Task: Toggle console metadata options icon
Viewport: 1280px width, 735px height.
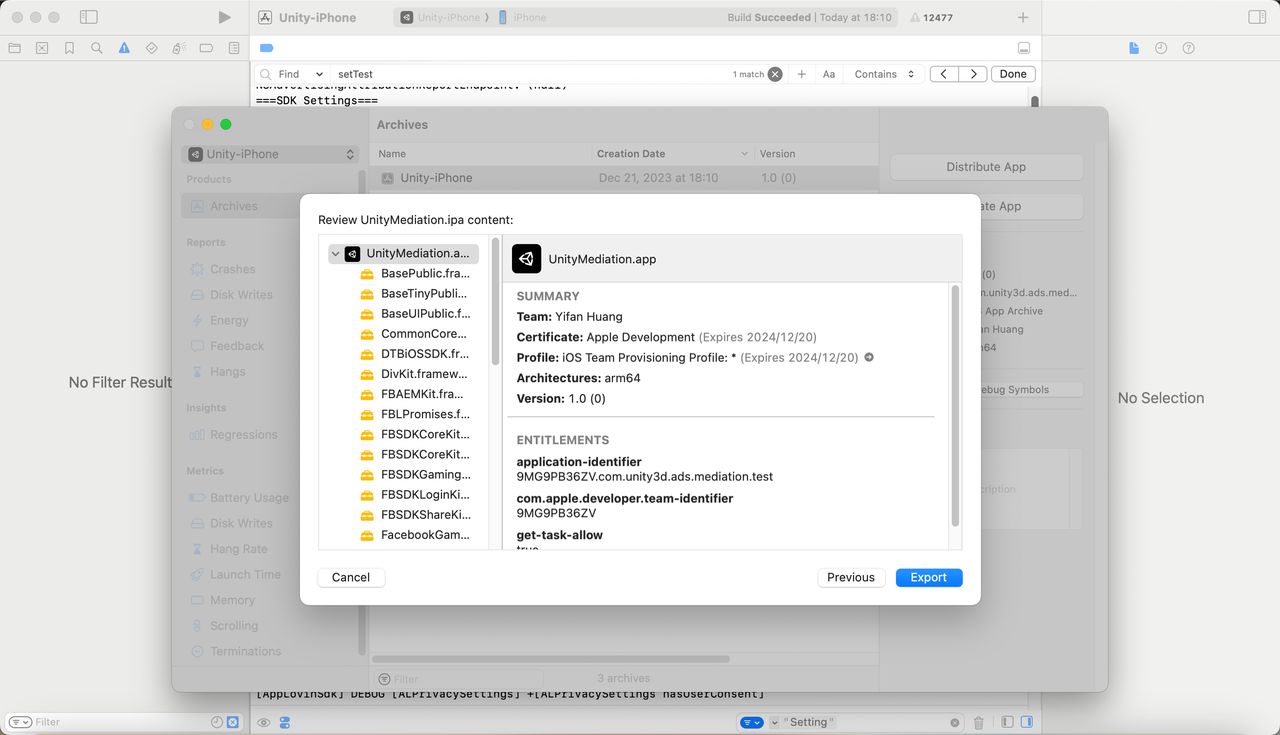Action: pos(285,722)
